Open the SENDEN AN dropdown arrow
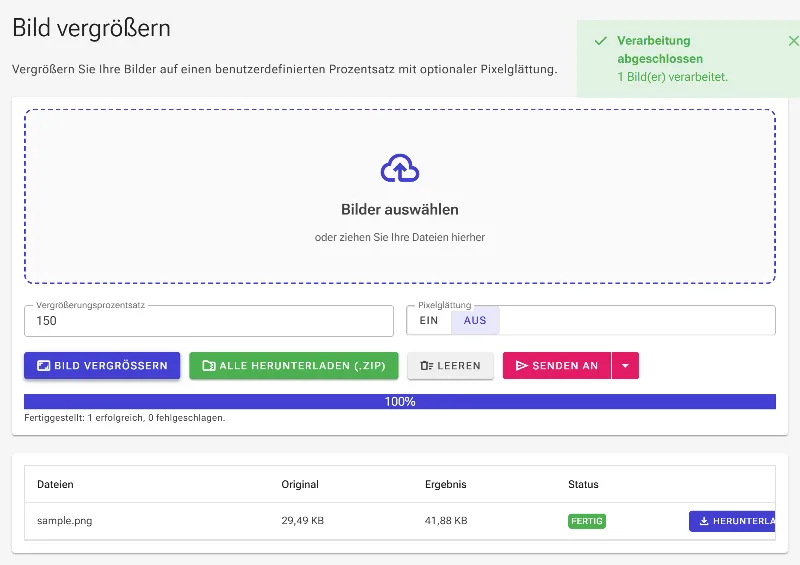 [x=625, y=365]
